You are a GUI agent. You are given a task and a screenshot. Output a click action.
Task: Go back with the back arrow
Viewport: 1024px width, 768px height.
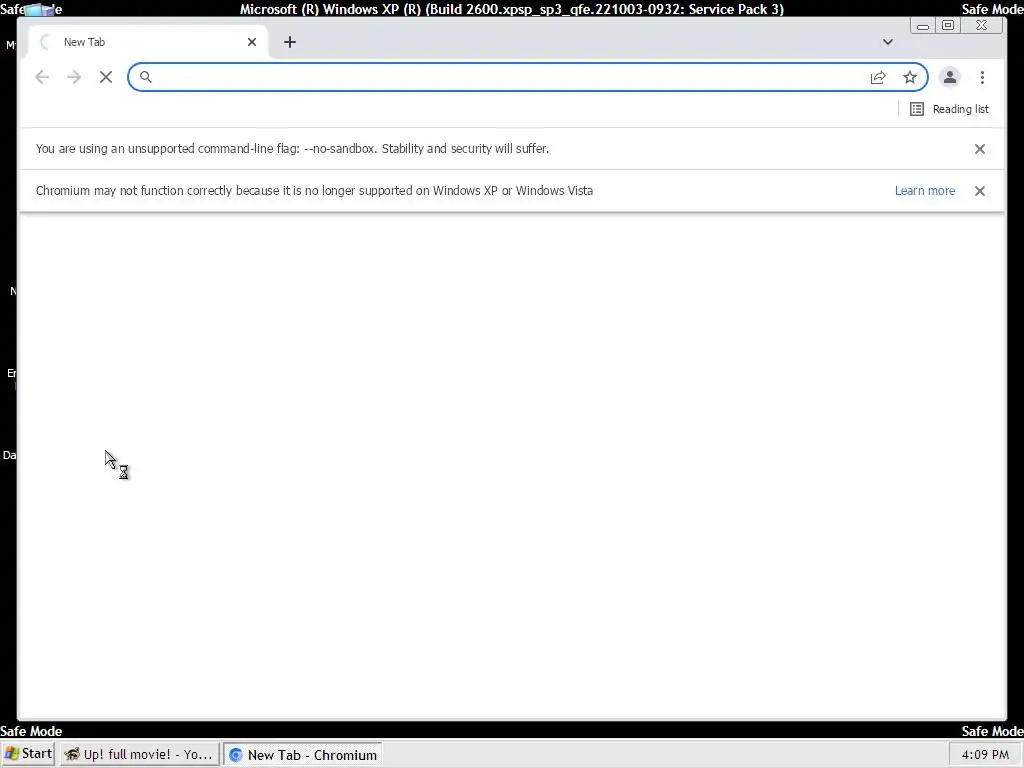42,77
